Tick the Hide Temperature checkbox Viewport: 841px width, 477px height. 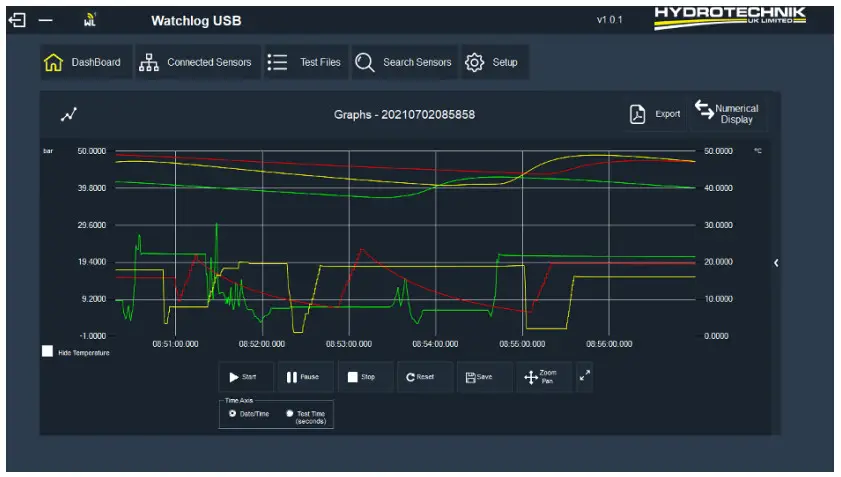47,351
